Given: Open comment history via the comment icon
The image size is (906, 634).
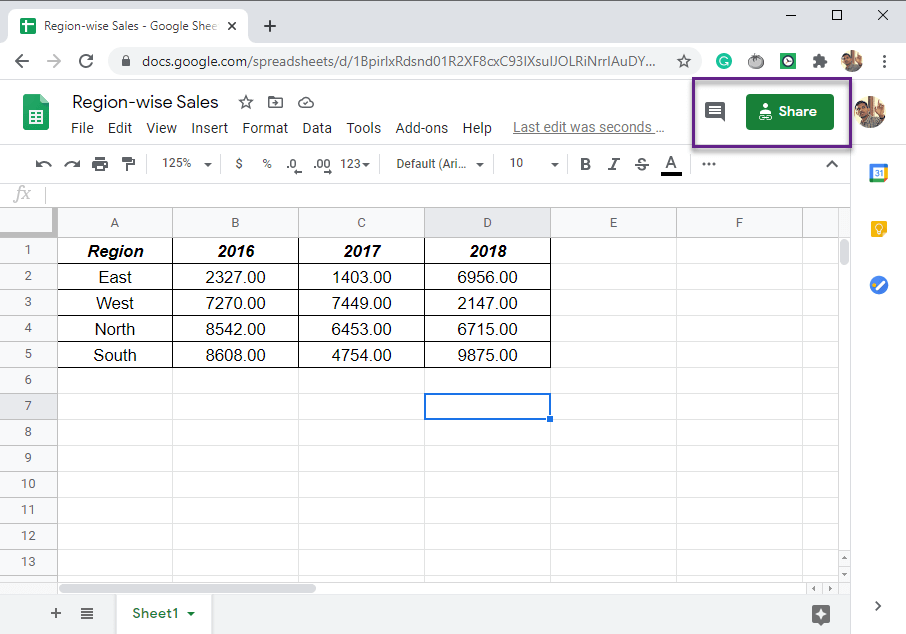Looking at the screenshot, I should coord(714,112).
